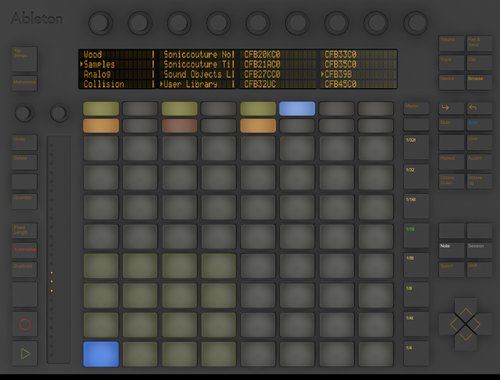500x380 pixels.
Task: Click the Quantize button
Action: coord(25,201)
